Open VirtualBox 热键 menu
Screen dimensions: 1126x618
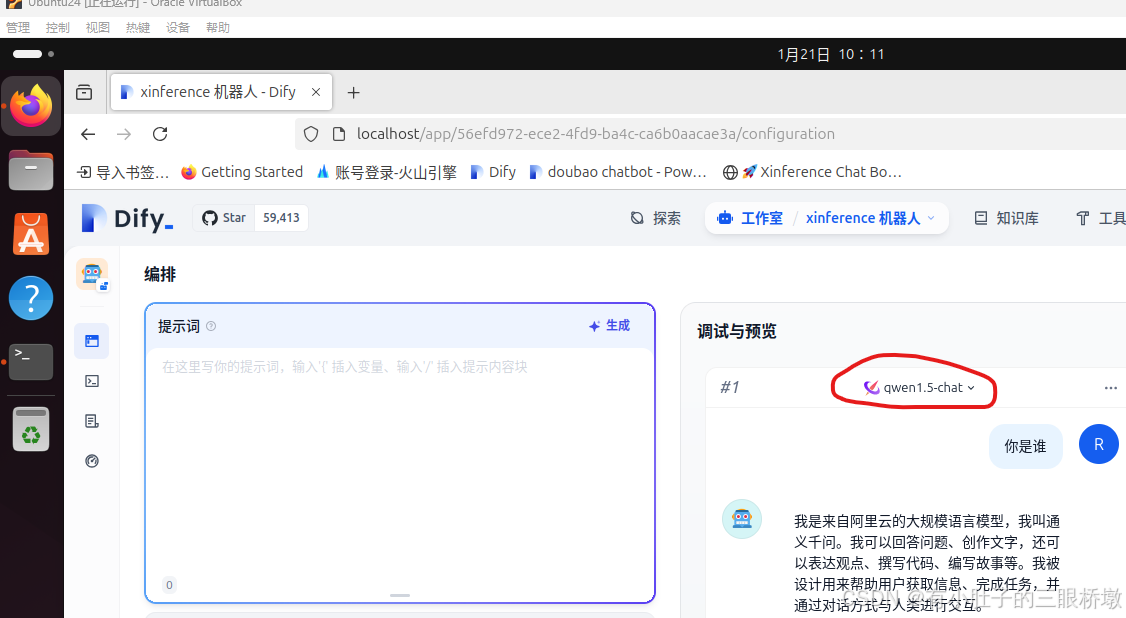[138, 27]
